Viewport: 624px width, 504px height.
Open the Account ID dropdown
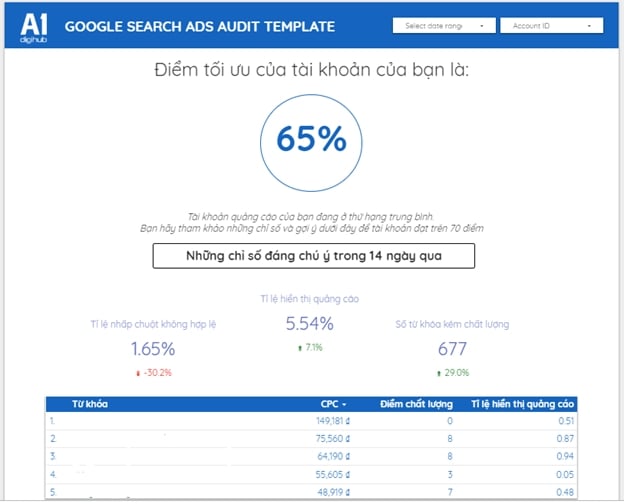pos(552,26)
